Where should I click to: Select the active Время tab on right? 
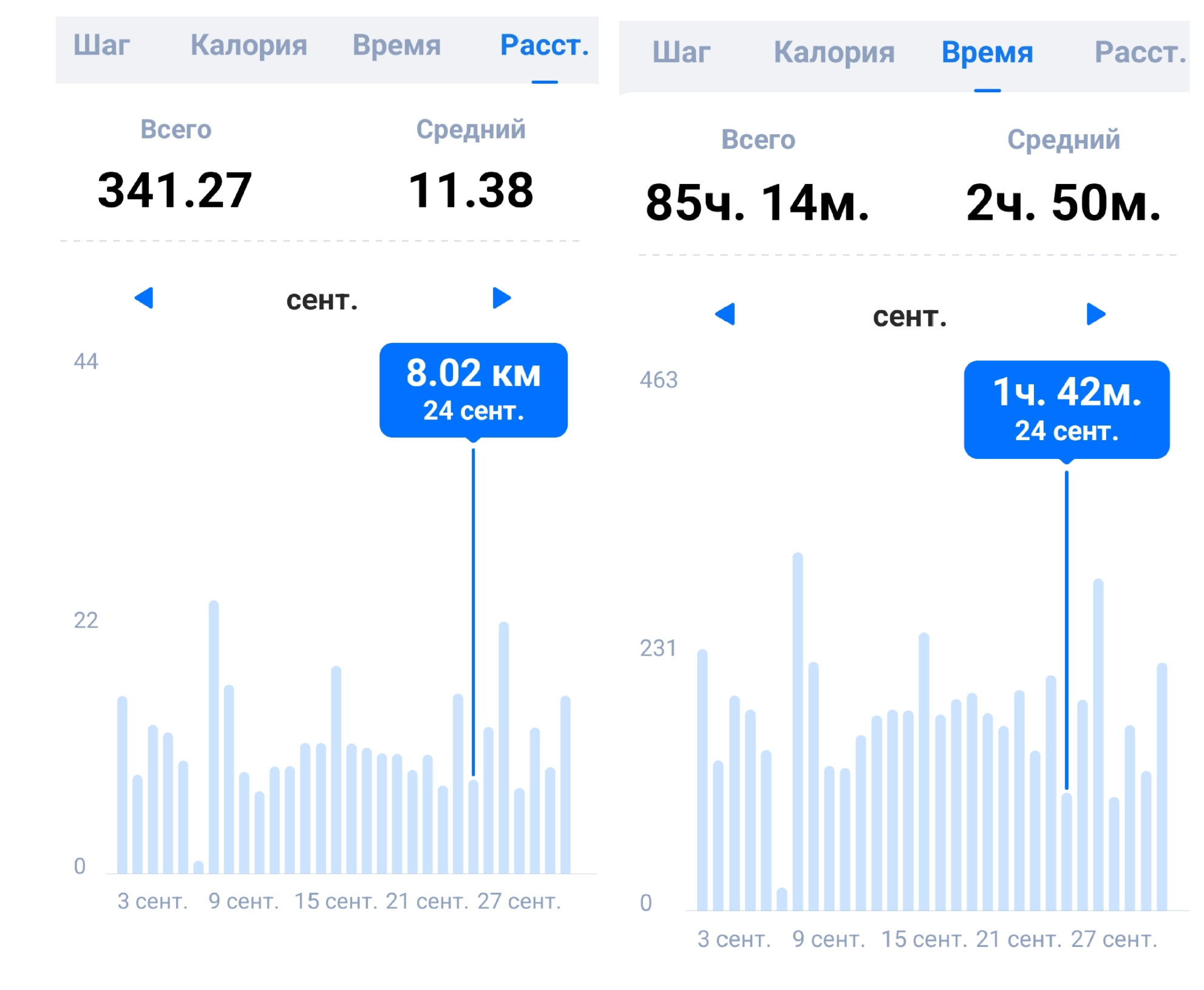coord(987,53)
